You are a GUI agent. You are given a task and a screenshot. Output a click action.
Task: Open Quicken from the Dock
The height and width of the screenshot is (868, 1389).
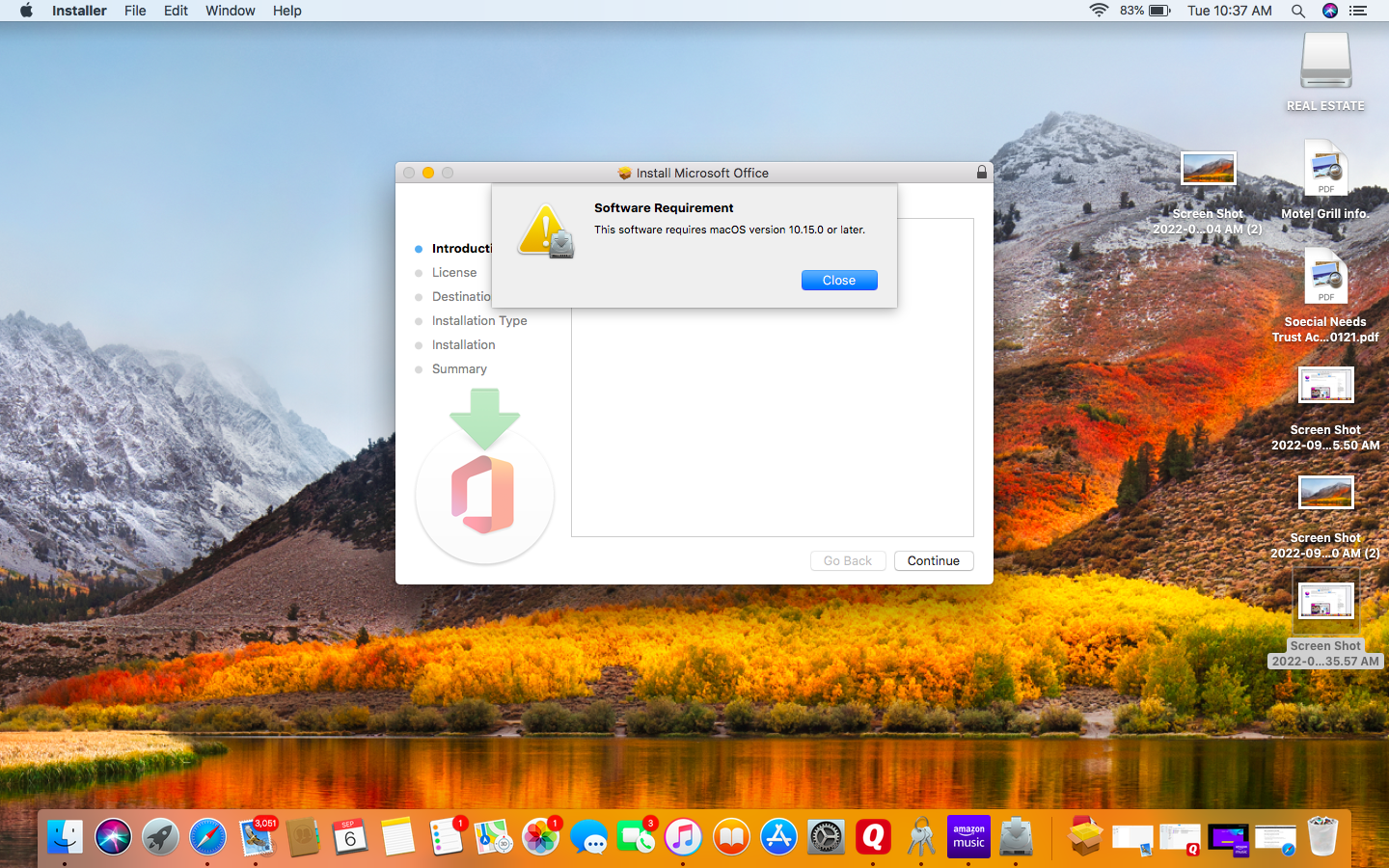click(873, 836)
